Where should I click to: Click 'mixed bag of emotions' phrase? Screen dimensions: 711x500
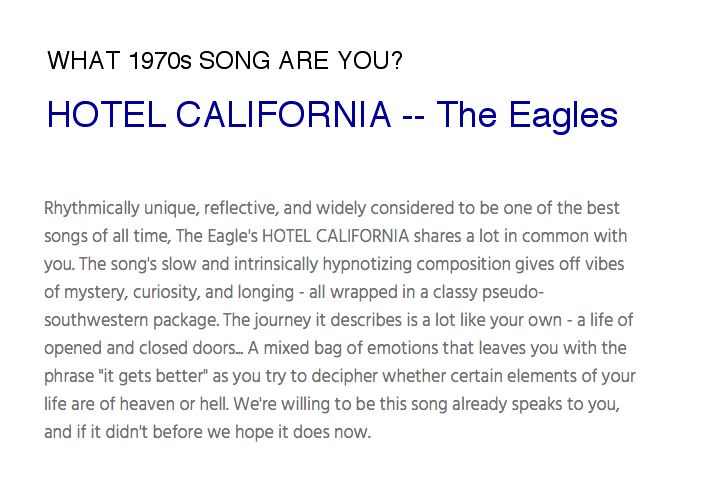click(x=351, y=348)
